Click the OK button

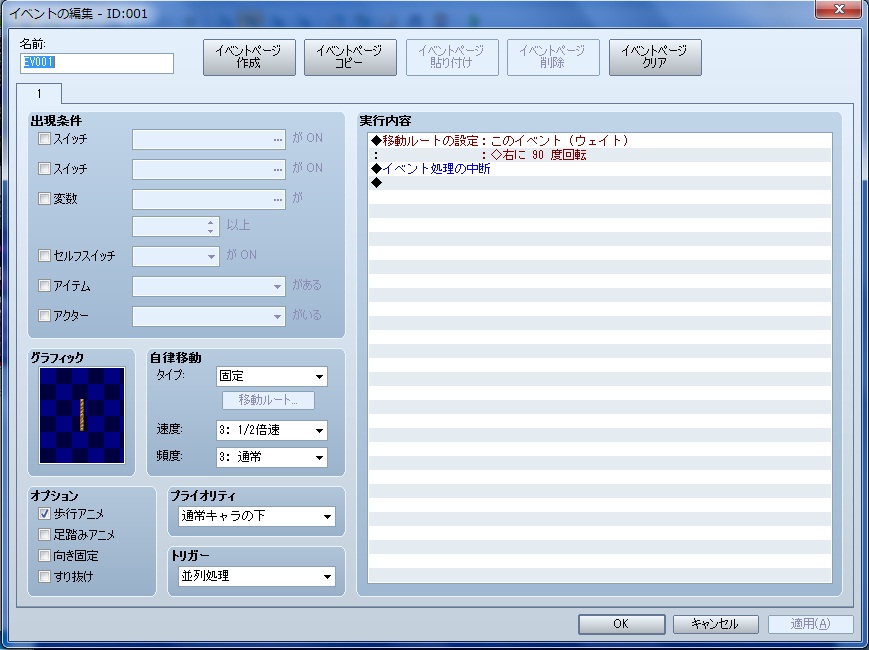click(x=621, y=624)
